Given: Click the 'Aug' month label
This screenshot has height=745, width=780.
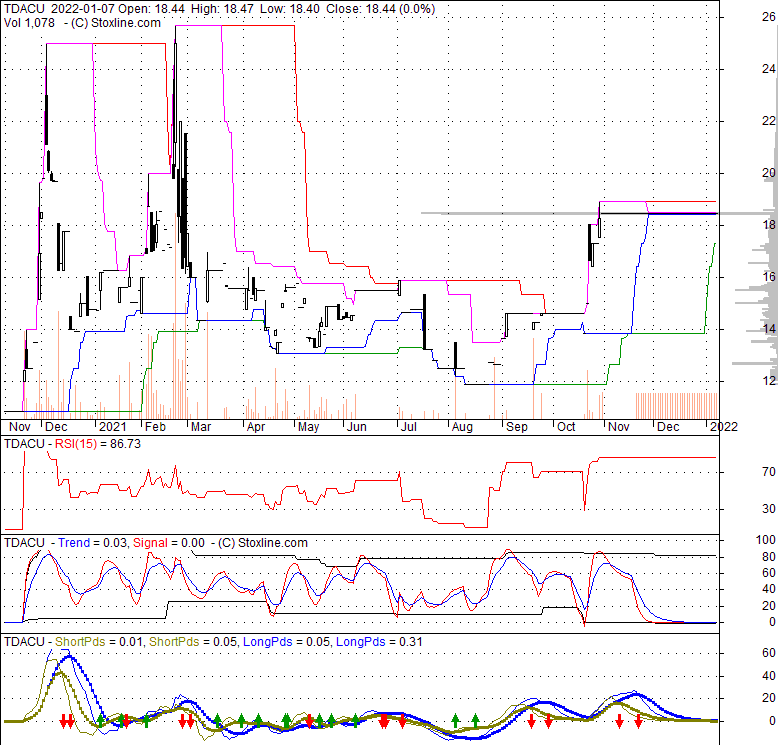Looking at the screenshot, I should click(462, 427).
